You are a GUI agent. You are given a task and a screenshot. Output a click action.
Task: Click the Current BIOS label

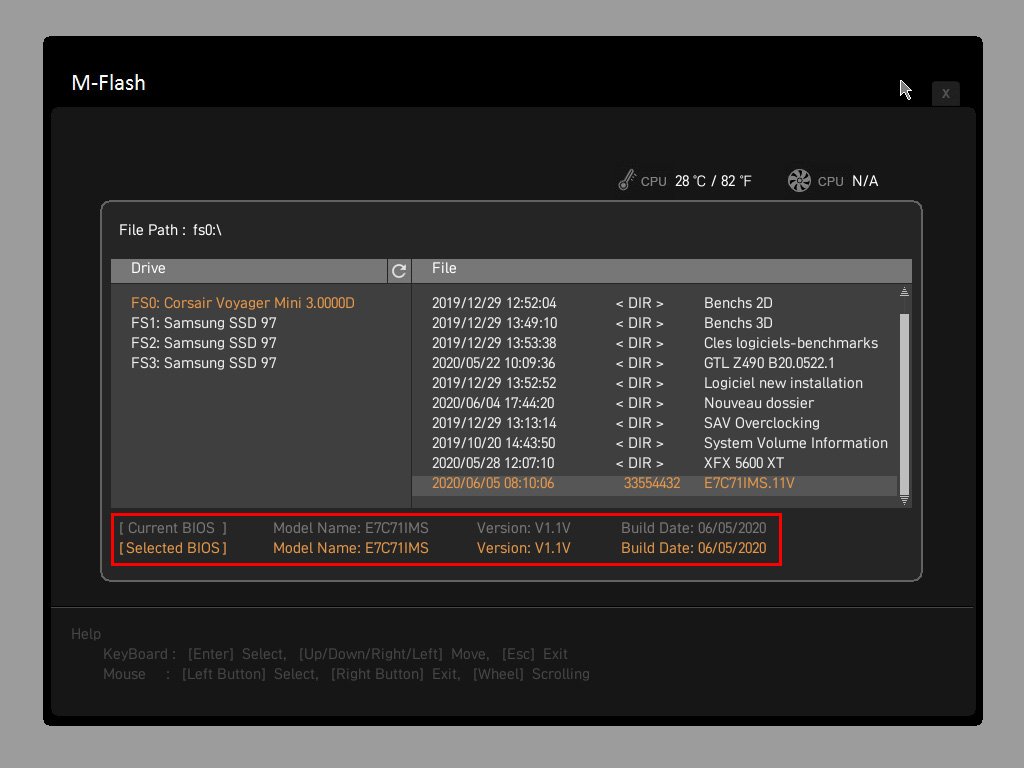tap(173, 528)
